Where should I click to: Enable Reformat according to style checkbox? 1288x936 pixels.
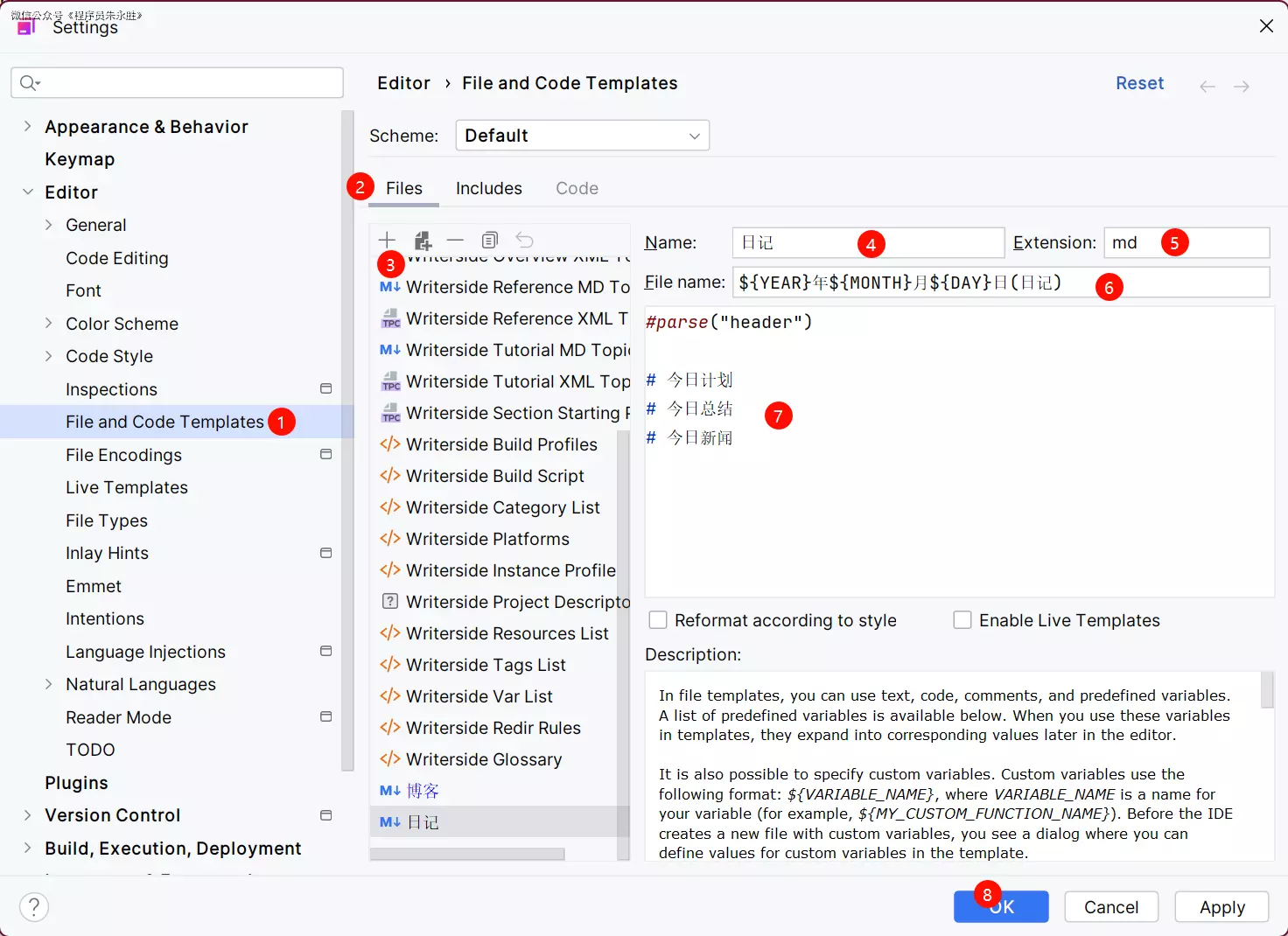pyautogui.click(x=658, y=620)
